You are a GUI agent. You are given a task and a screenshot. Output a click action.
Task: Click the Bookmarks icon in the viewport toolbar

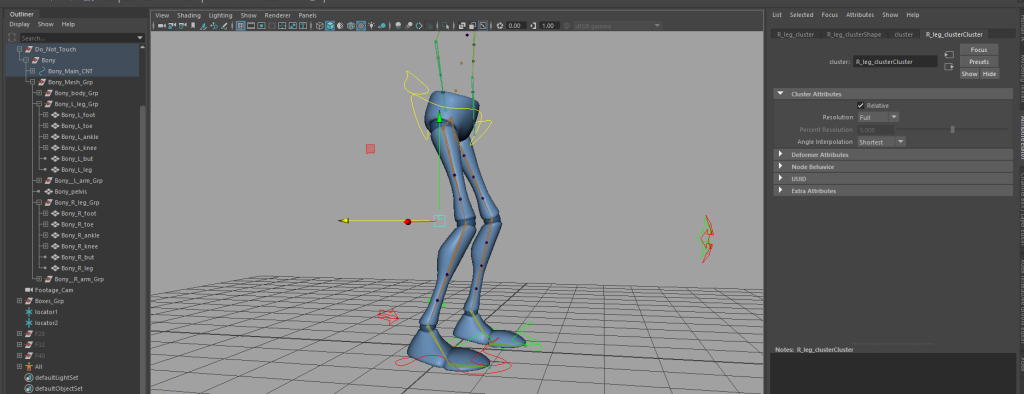tap(193, 25)
